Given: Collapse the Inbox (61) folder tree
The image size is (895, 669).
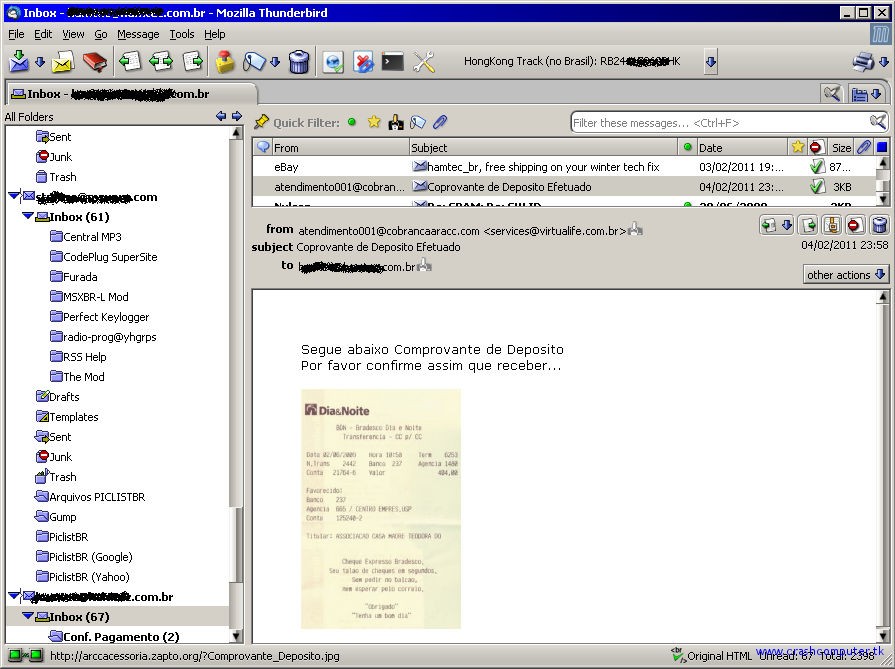Looking at the screenshot, I should (27, 216).
